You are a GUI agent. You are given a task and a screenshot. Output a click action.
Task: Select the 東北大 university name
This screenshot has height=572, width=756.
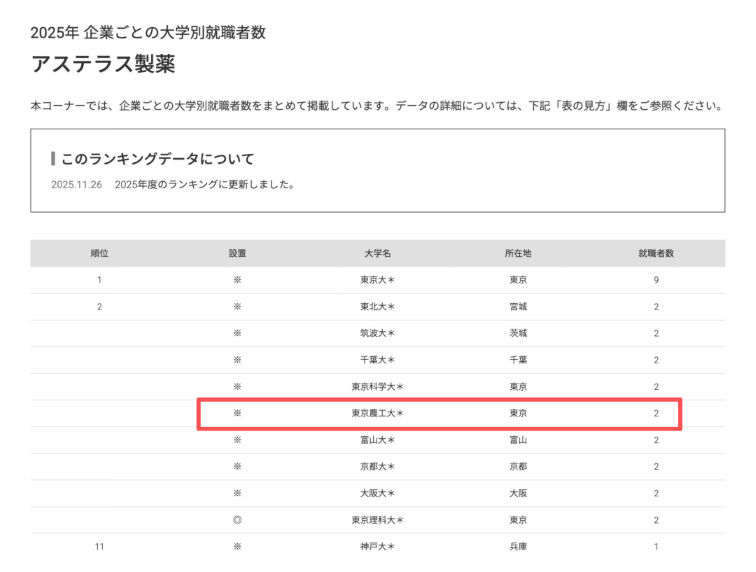(x=377, y=307)
